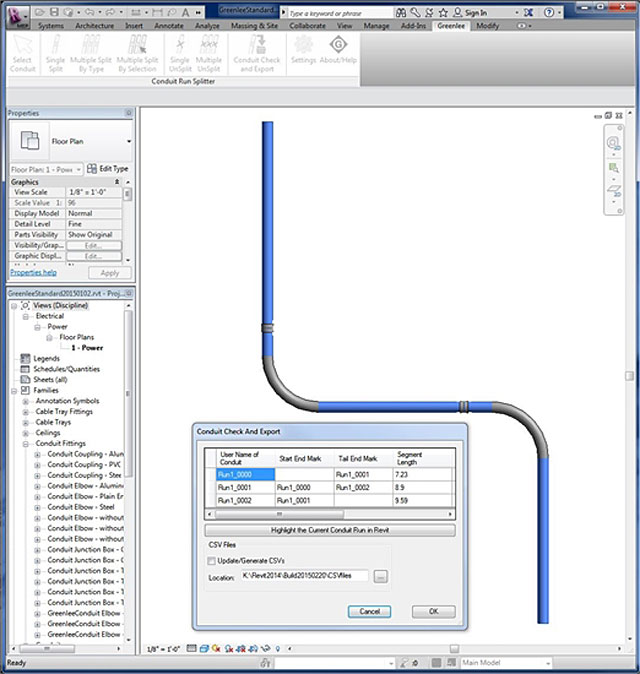Click the navigation wheel icon in view bar
Viewport: 640px width, 674px height.
click(614, 143)
